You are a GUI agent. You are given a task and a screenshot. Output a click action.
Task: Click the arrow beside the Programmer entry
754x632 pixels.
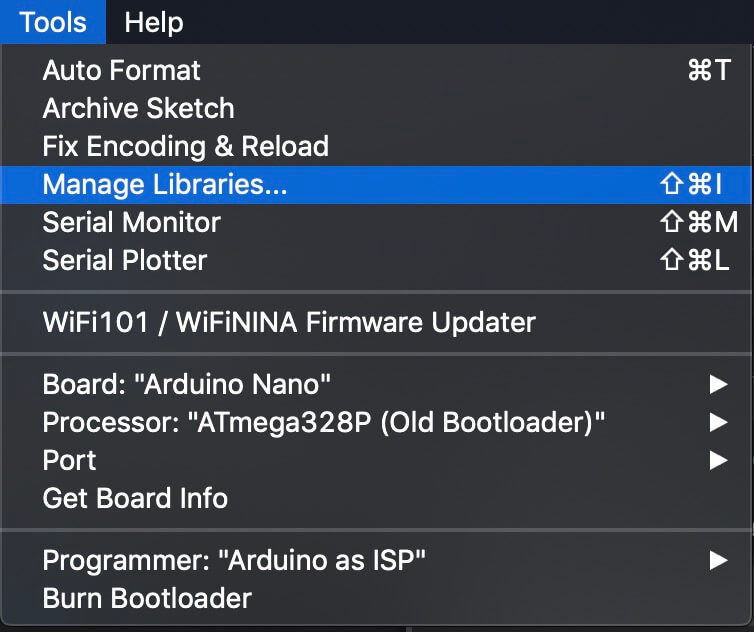[x=718, y=560]
